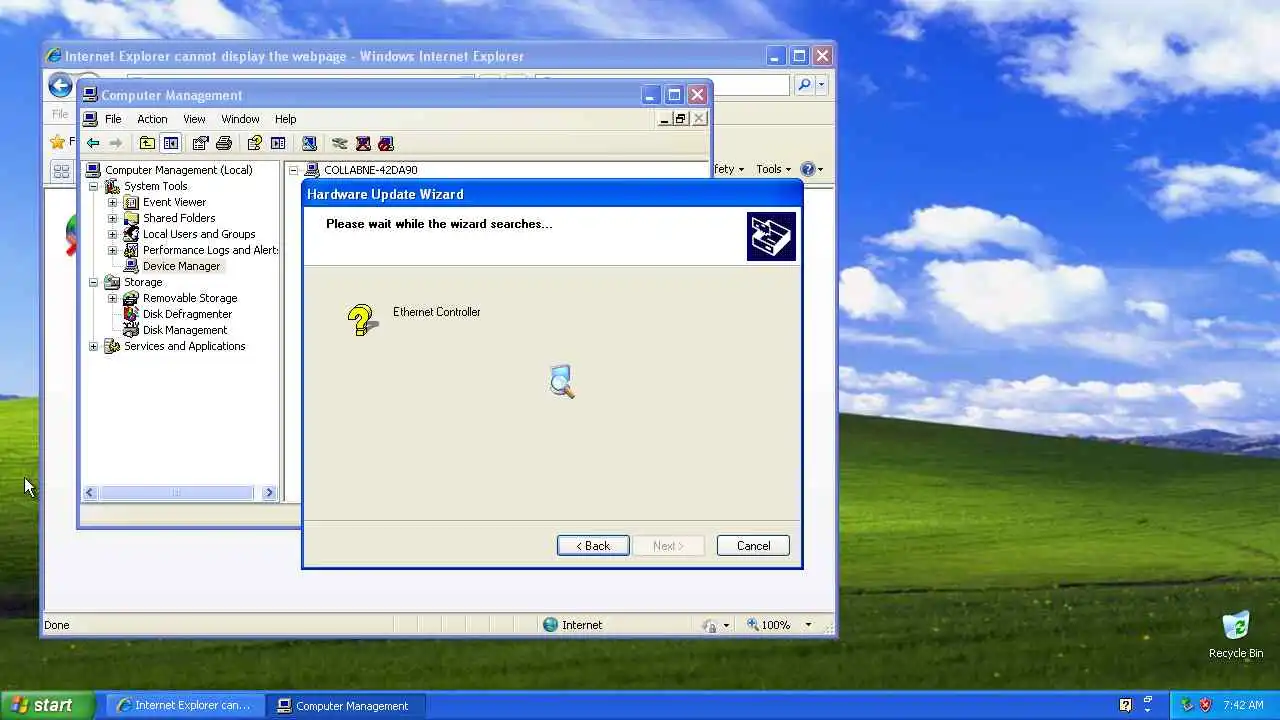Click the Quick Tabs icon in Internet Explorer
The image size is (1280, 720).
tap(61, 171)
